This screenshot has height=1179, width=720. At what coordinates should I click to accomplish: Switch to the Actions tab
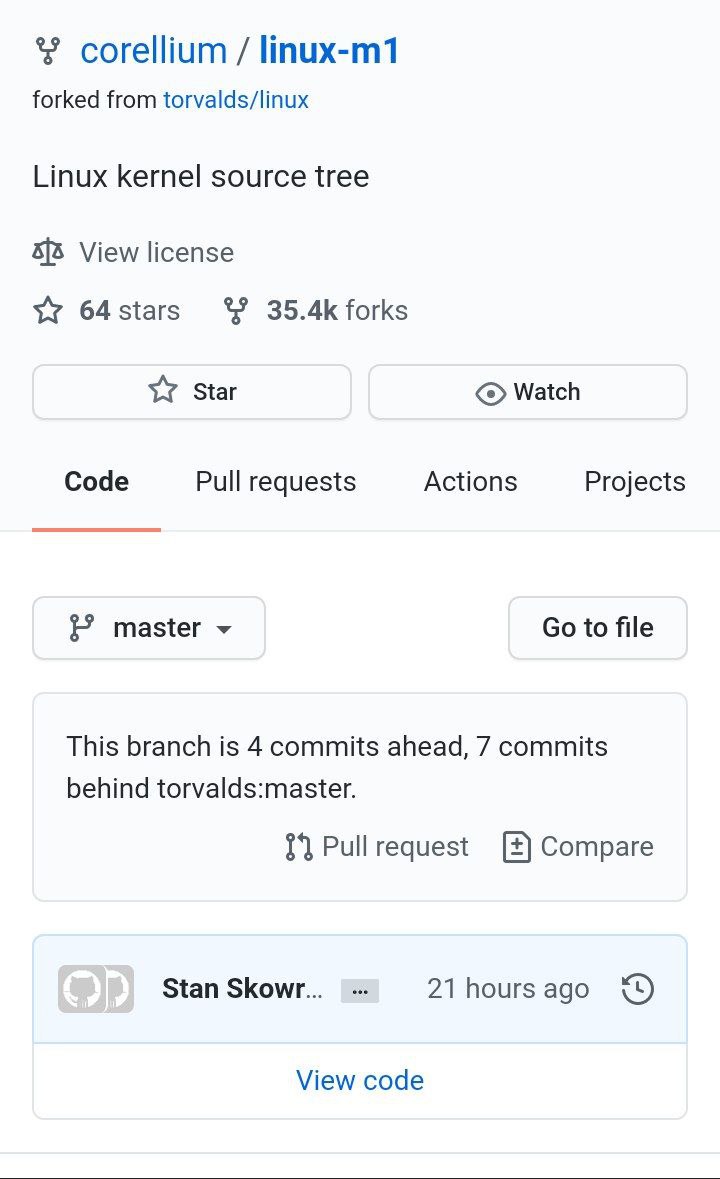(470, 481)
